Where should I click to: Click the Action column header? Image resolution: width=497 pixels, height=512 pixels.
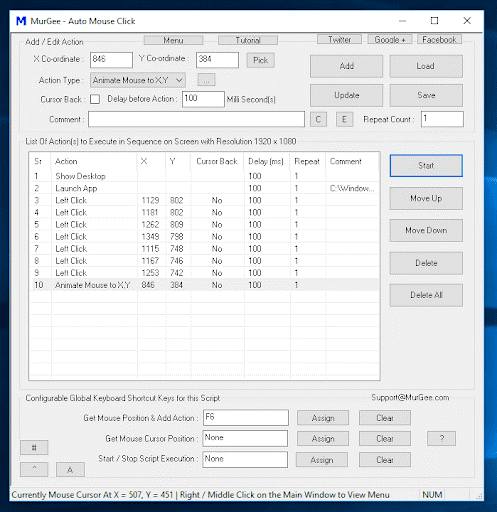click(x=94, y=161)
